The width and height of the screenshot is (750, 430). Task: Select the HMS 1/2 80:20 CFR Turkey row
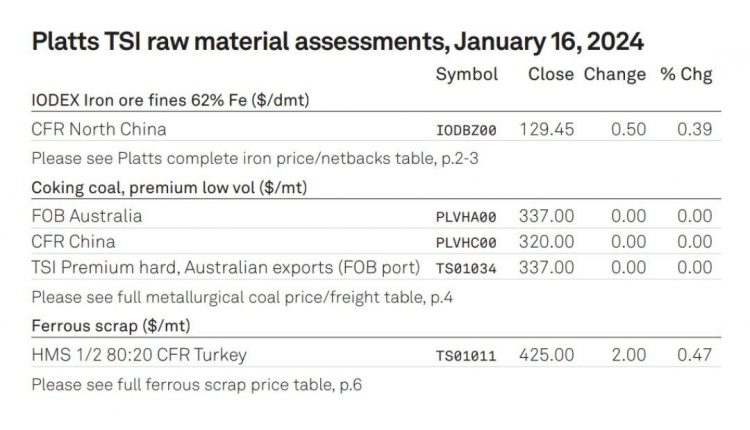(x=139, y=354)
